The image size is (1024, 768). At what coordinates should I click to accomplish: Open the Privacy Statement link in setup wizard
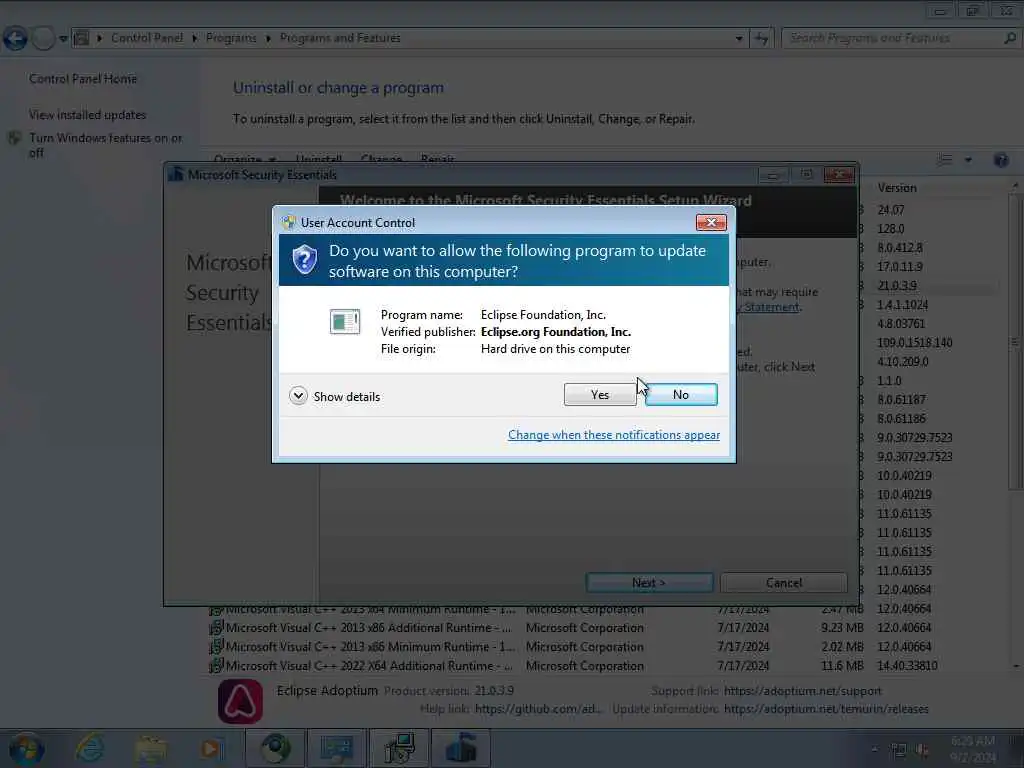(x=771, y=307)
